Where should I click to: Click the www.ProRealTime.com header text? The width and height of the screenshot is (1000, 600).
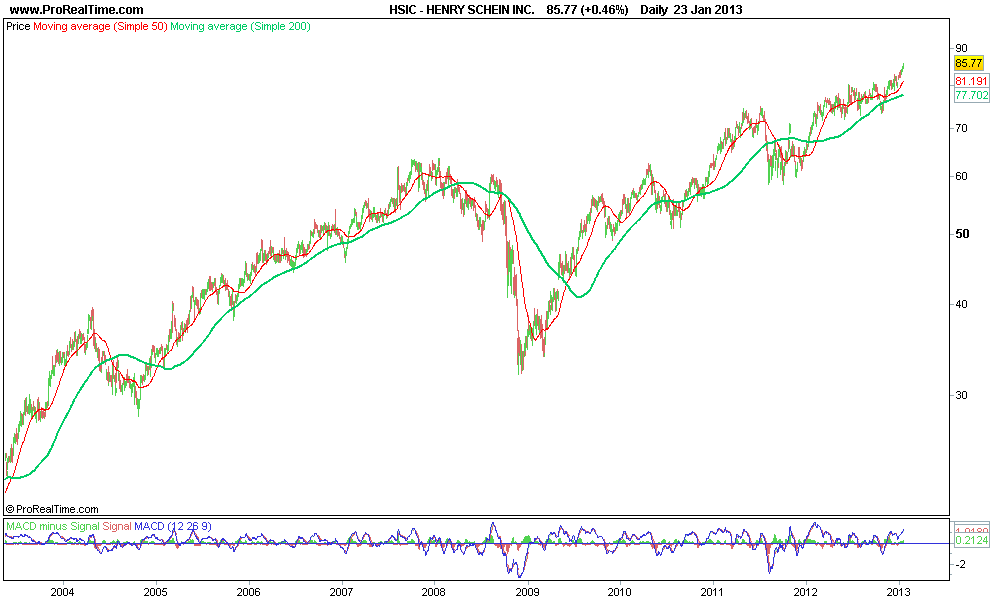pos(77,10)
